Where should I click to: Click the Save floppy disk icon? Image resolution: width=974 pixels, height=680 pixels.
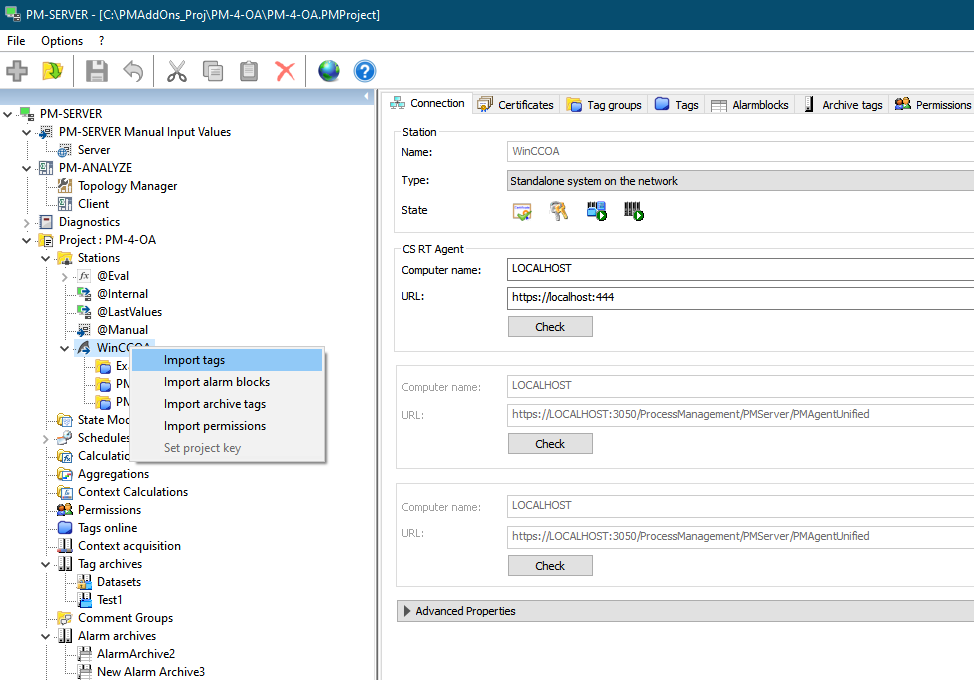point(97,71)
